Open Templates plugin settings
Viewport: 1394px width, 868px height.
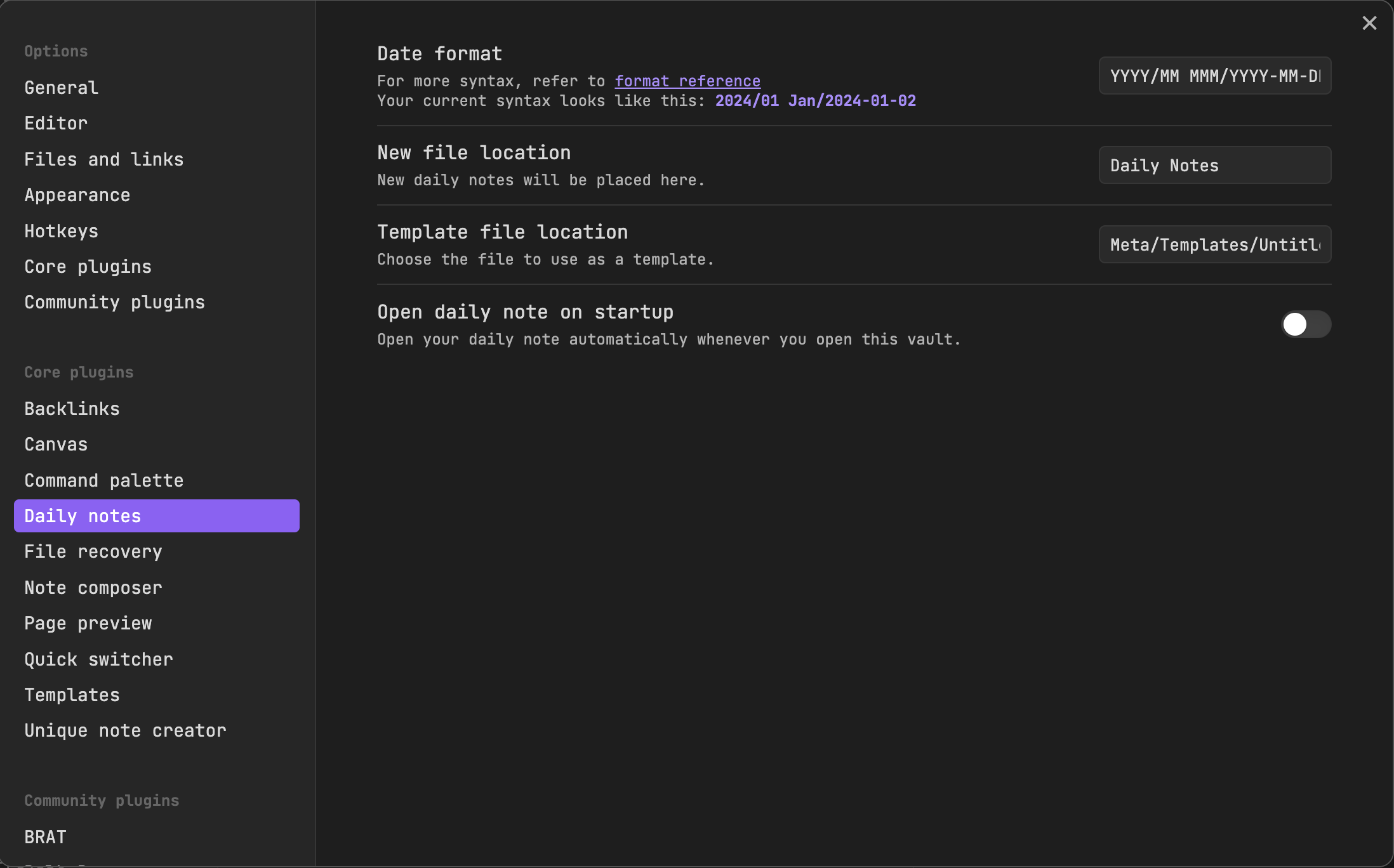point(72,695)
